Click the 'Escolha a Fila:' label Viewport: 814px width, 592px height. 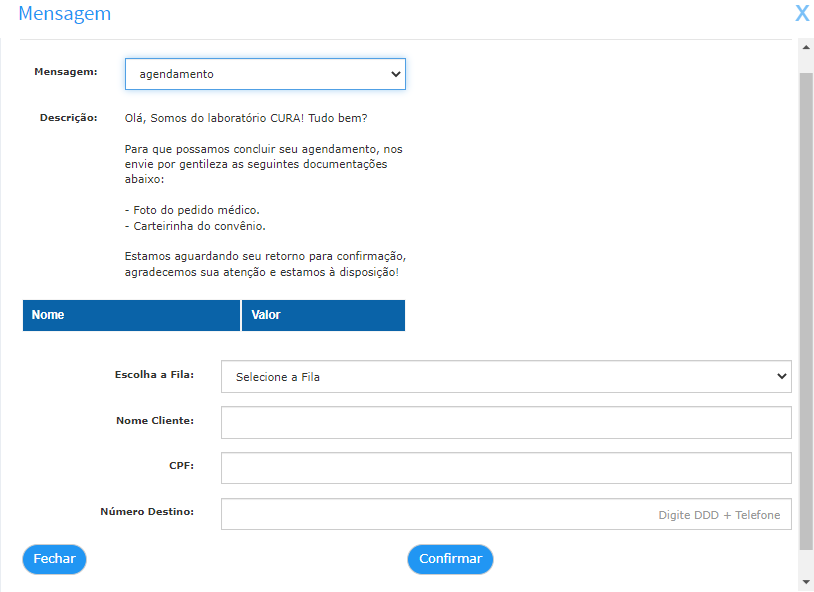tap(154, 374)
